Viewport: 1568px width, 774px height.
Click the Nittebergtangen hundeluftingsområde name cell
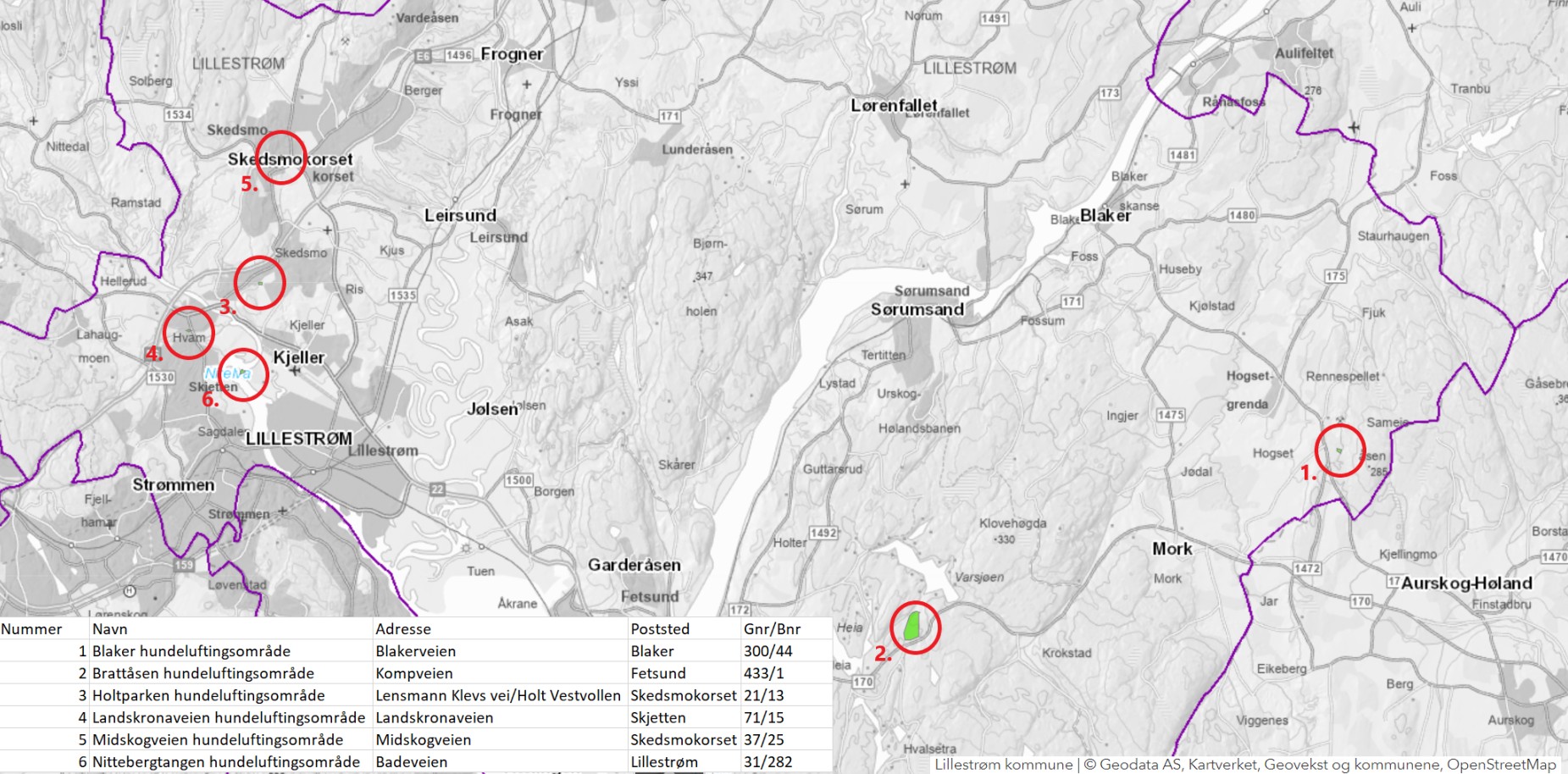225,761
